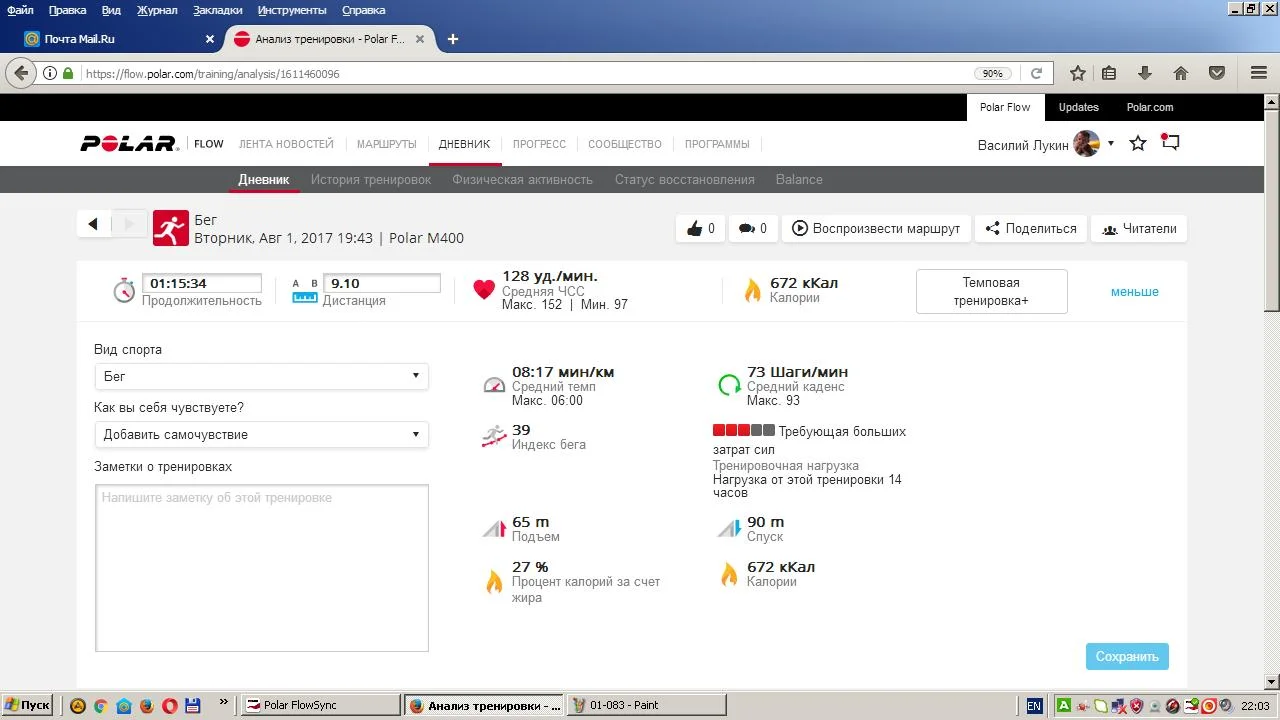This screenshot has height=720, width=1280.
Task: Click the Читатели button
Action: click(1139, 228)
